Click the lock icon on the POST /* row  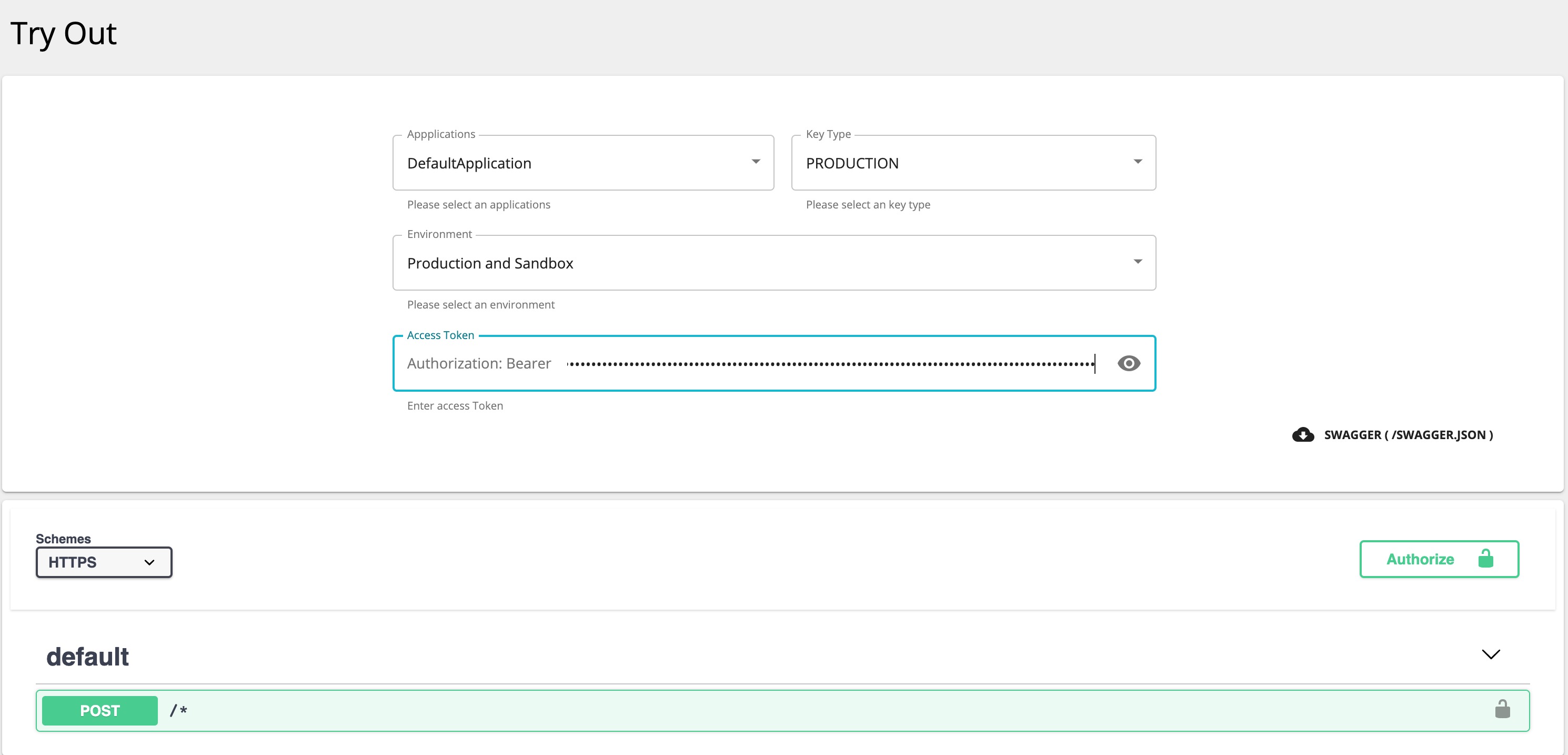pos(1502,709)
